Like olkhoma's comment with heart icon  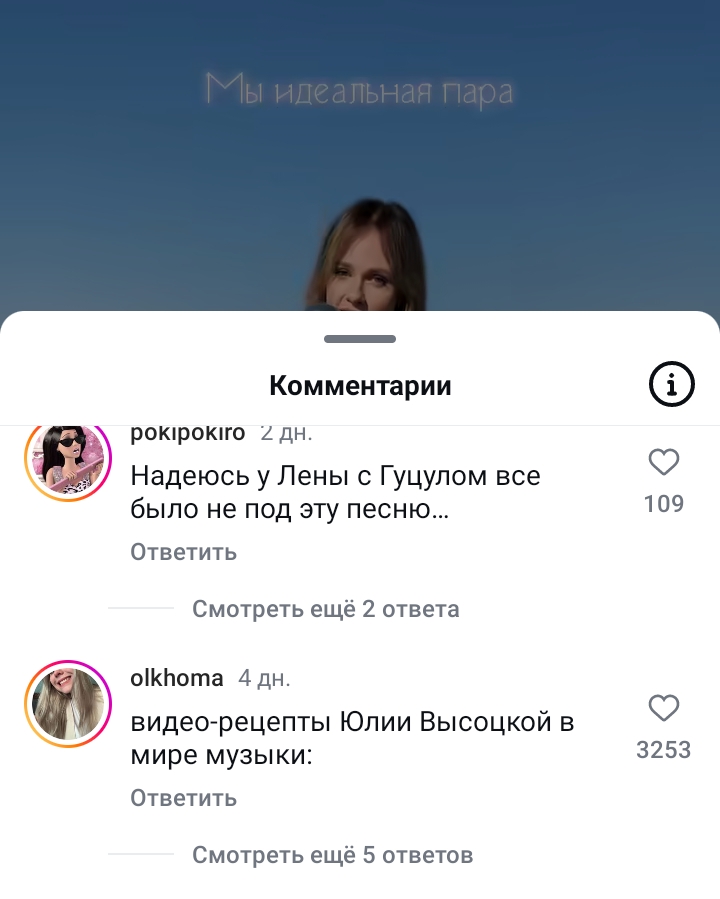point(664,708)
